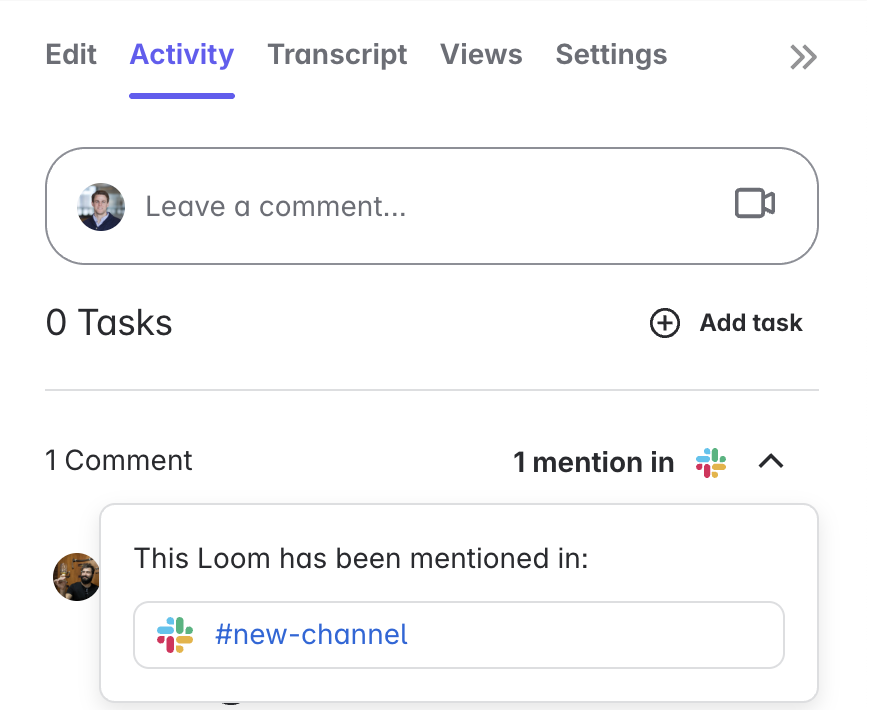Screen dimensions: 872x710
Task: Go to the Settings tab
Action: tap(611, 54)
